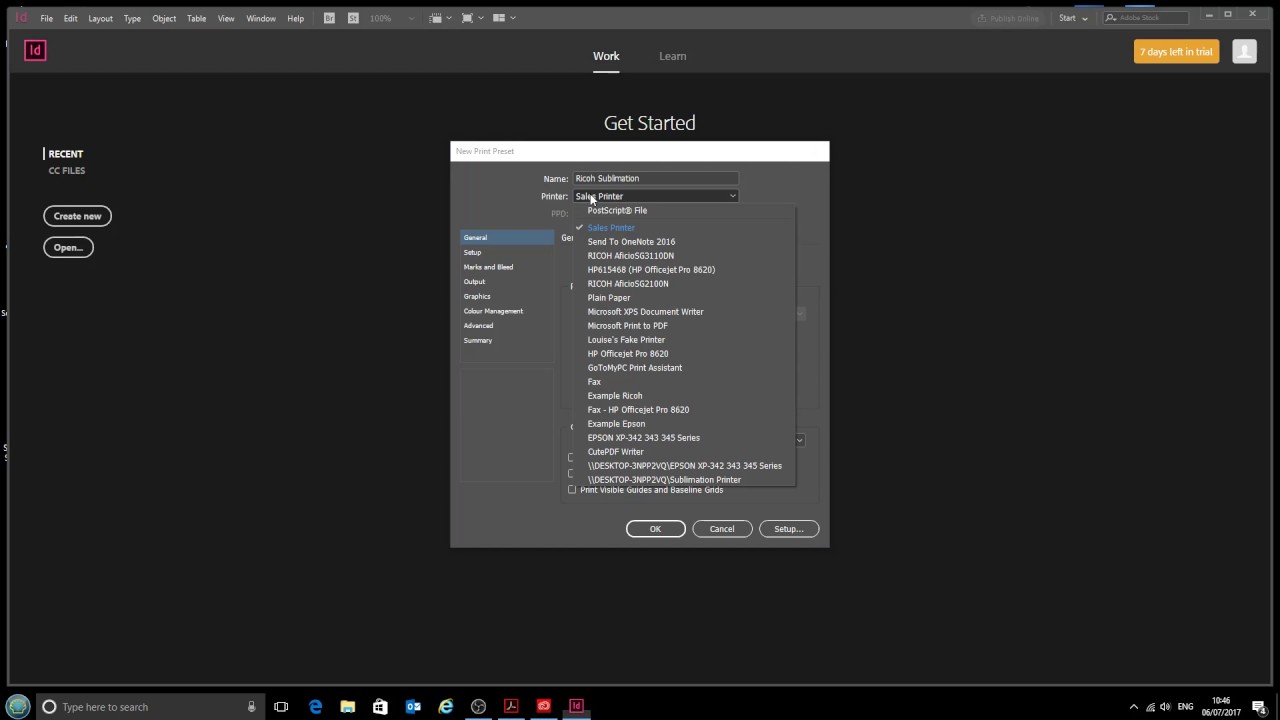Open the Start workspace switcher dropdown
1280x720 pixels.
click(1072, 18)
